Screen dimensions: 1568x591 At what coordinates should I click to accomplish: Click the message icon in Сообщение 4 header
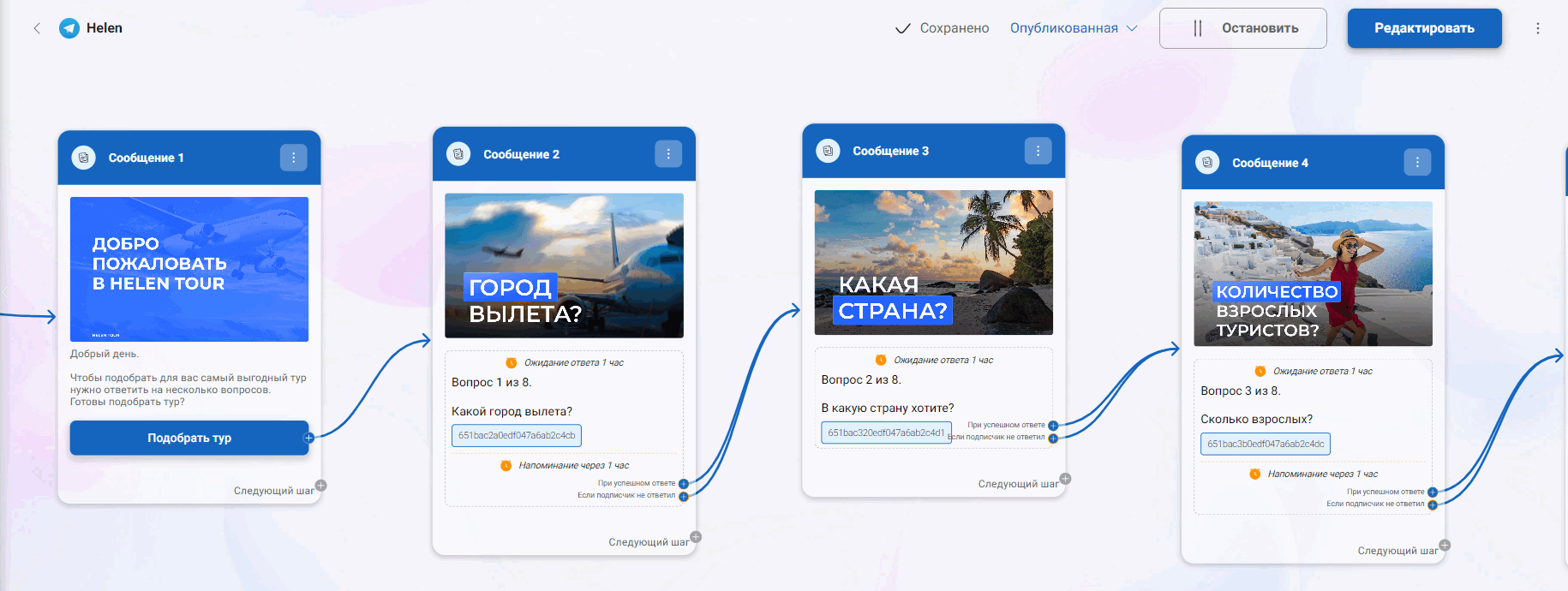[x=1207, y=163]
